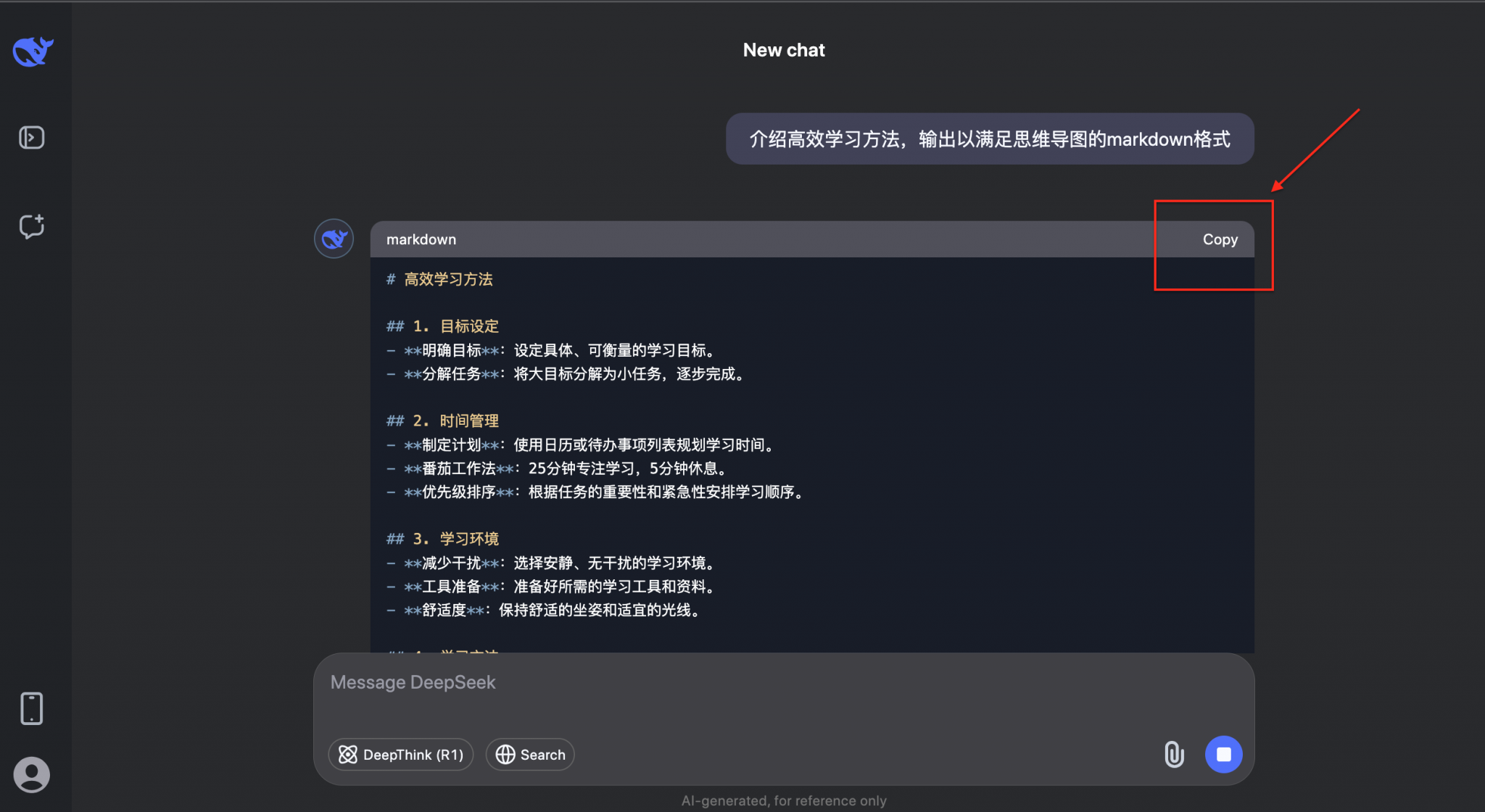
Task: Click the 'New chat' title at the top
Action: [x=784, y=49]
